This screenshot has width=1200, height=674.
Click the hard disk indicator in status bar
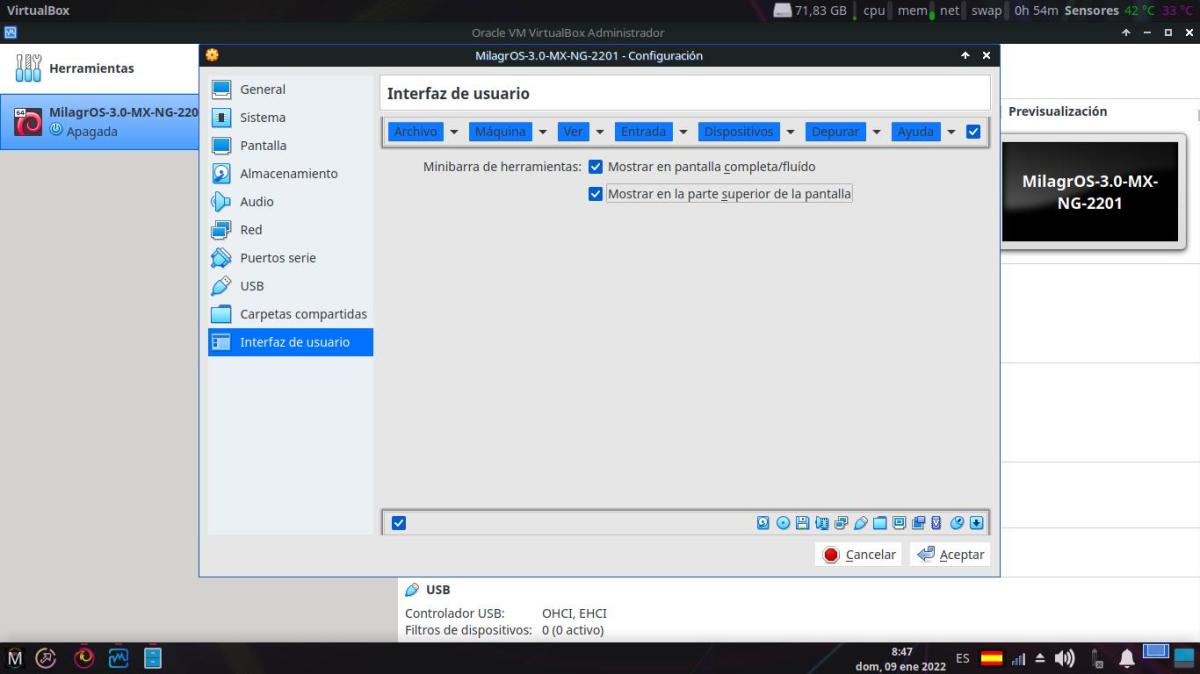click(763, 523)
